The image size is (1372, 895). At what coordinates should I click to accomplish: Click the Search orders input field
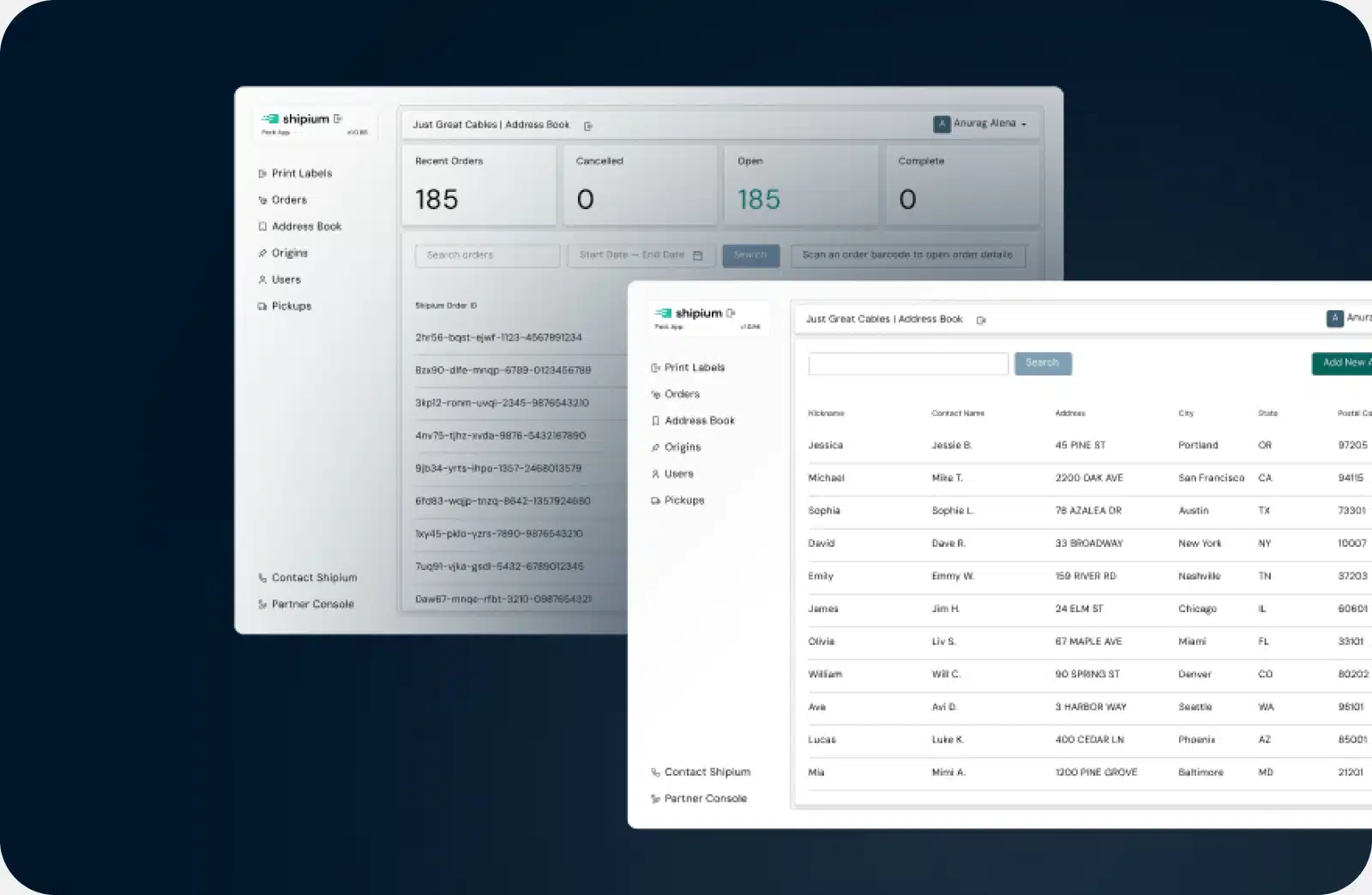487,255
